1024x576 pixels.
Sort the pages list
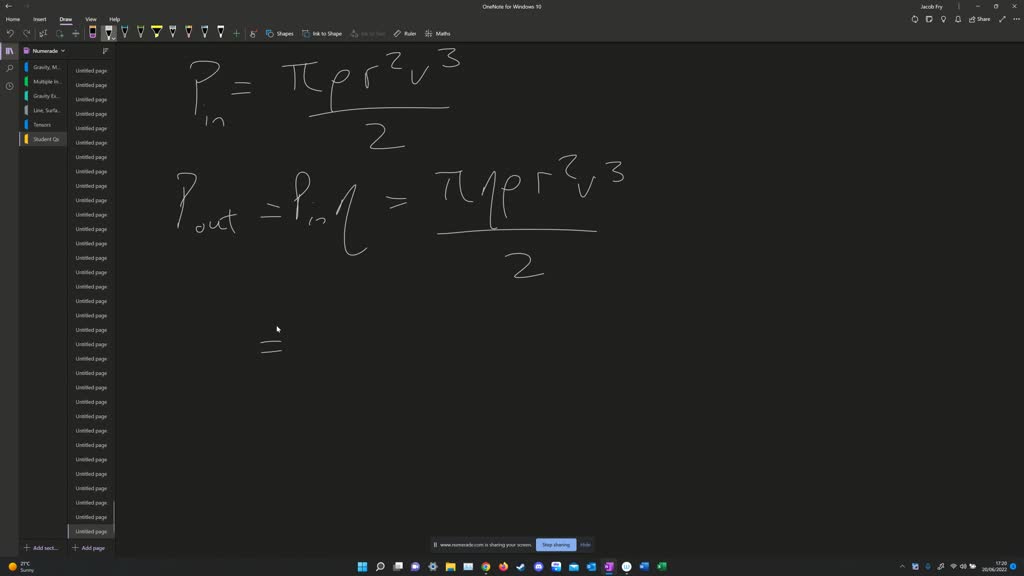tap(105, 50)
